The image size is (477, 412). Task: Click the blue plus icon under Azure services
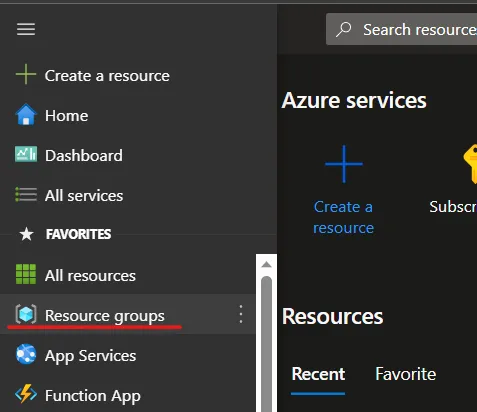tap(344, 164)
